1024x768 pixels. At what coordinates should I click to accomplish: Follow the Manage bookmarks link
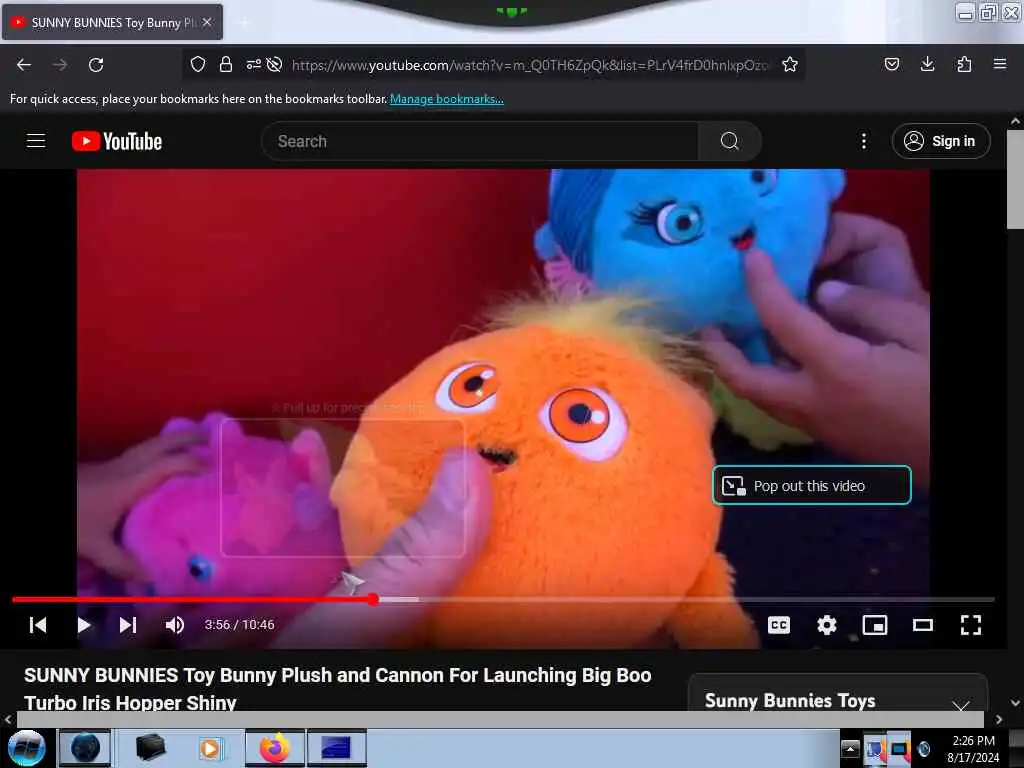447,99
